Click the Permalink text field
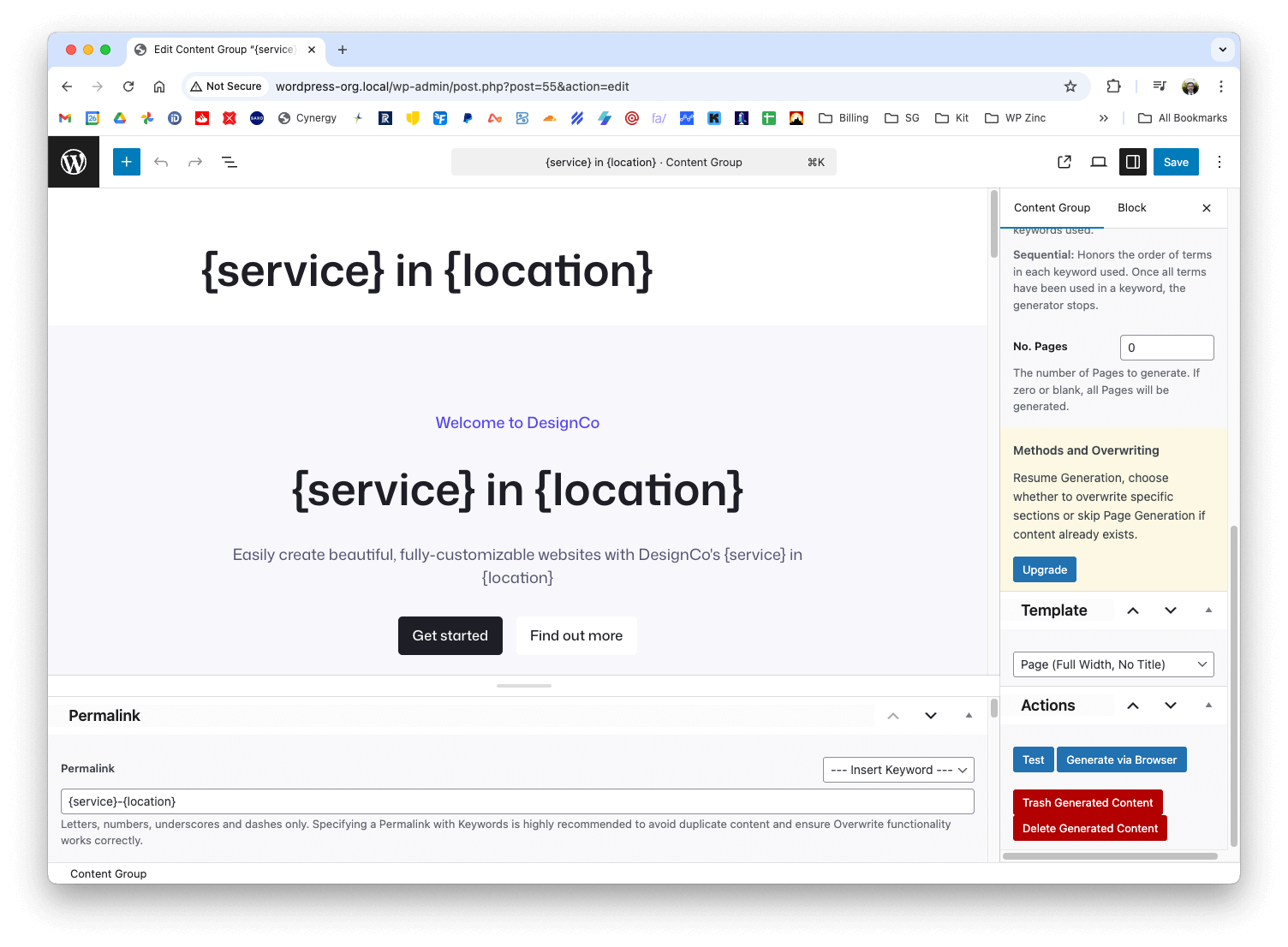The width and height of the screenshot is (1288, 947). 517,801
